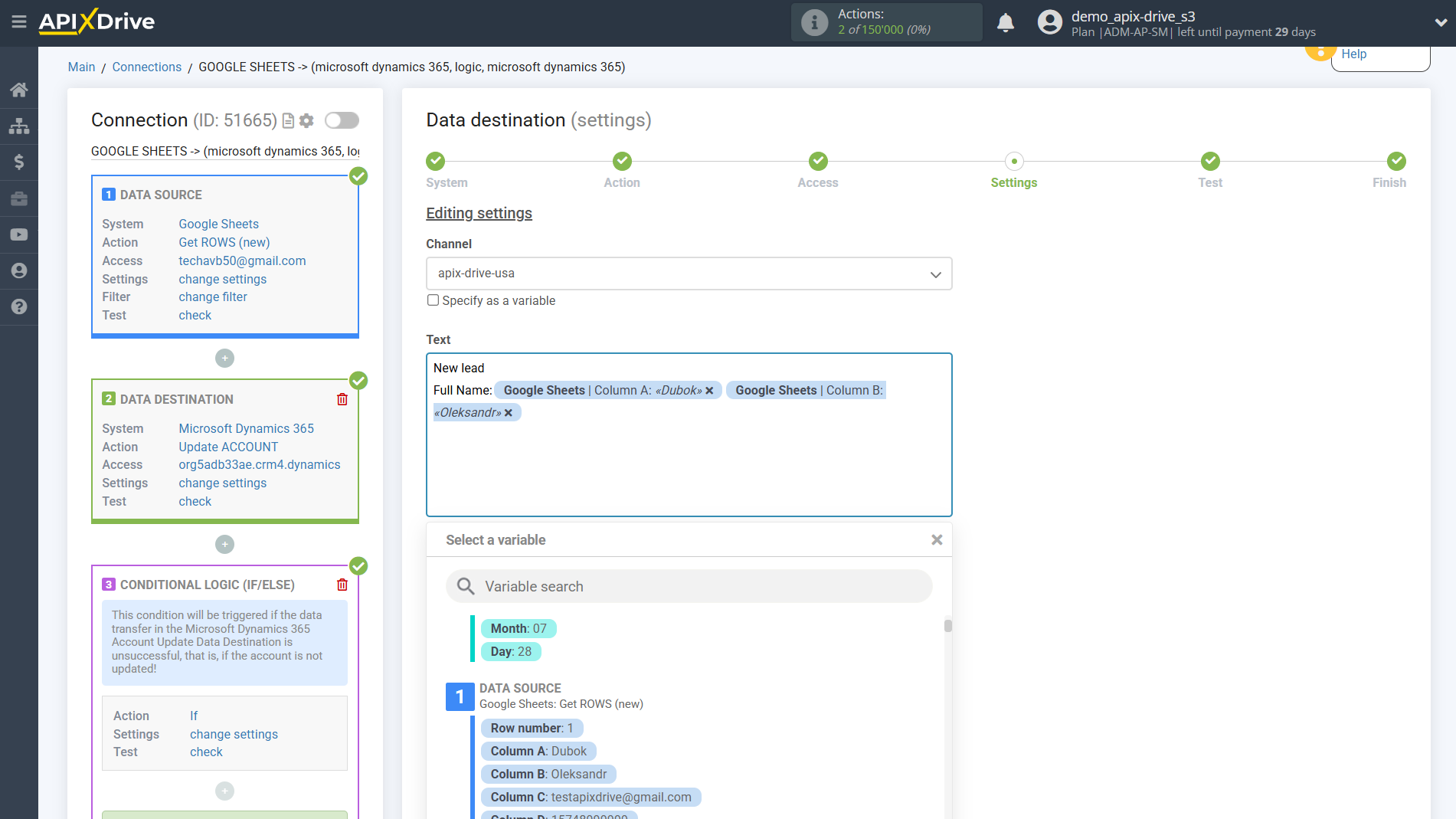Open the help question sidebar icon

[x=19, y=306]
